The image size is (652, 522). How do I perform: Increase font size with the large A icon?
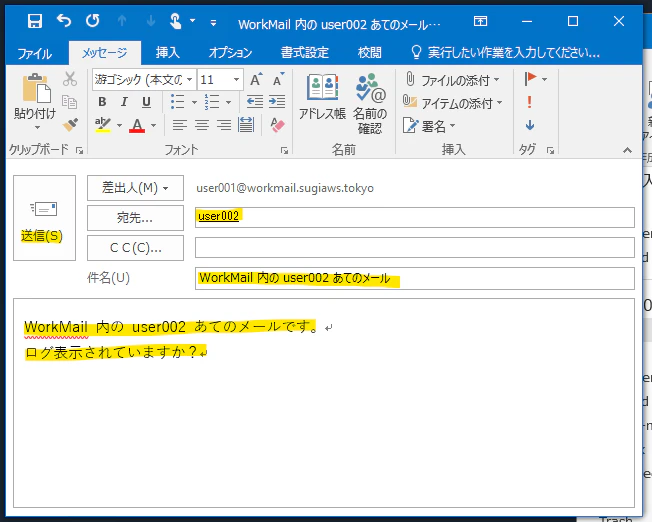256,79
